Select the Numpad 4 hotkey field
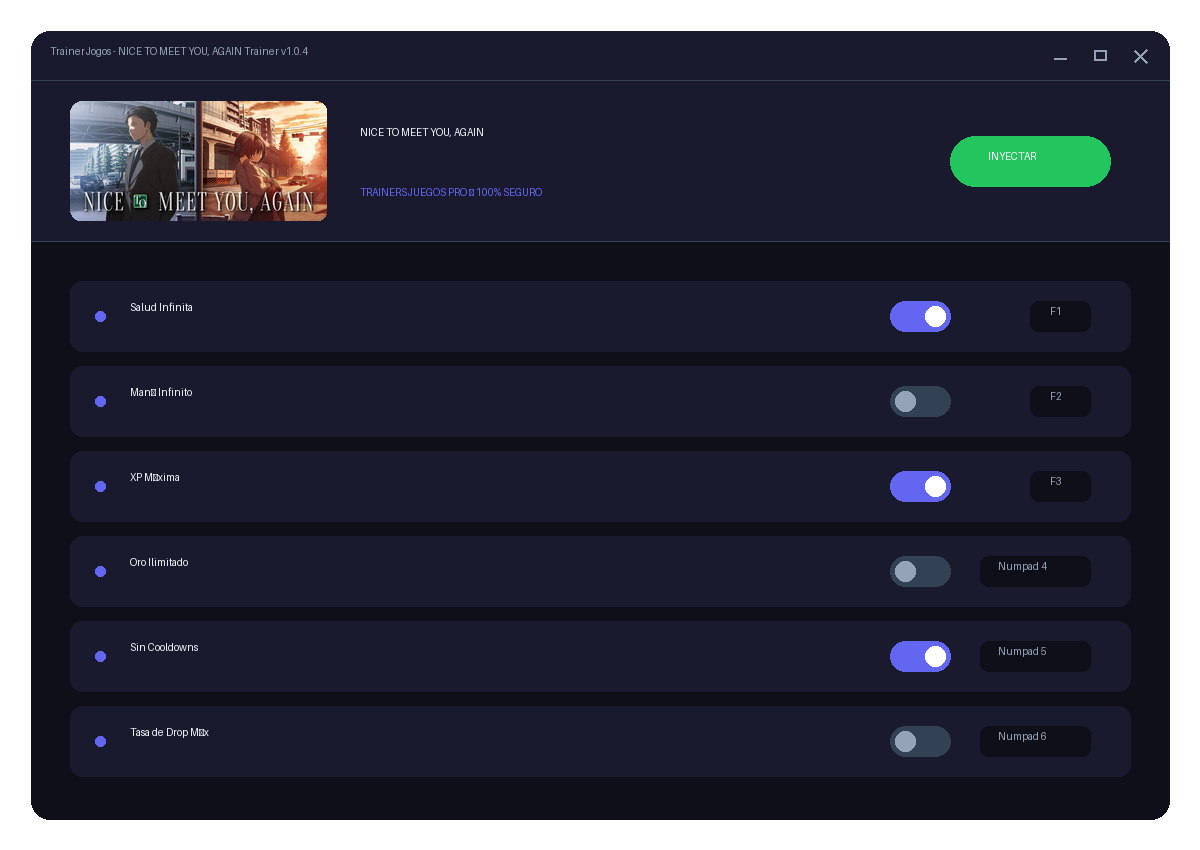1200x850 pixels. 1035,571
